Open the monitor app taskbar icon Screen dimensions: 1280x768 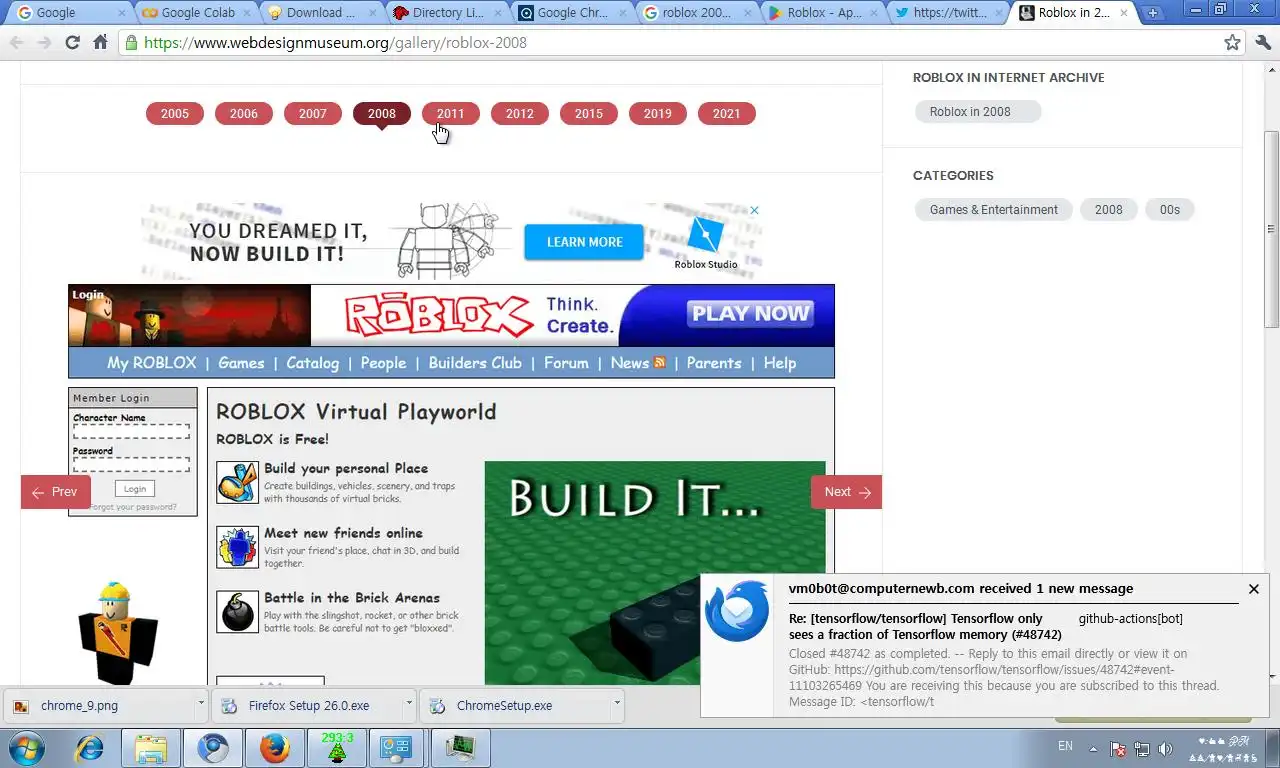pos(461,748)
